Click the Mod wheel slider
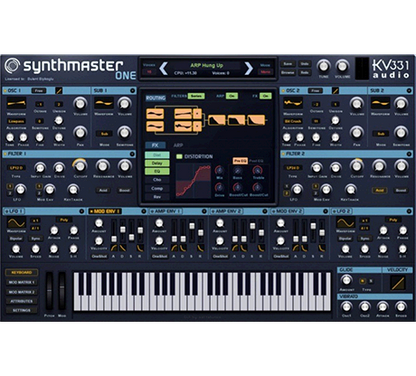The image size is (416, 376). click(x=62, y=292)
